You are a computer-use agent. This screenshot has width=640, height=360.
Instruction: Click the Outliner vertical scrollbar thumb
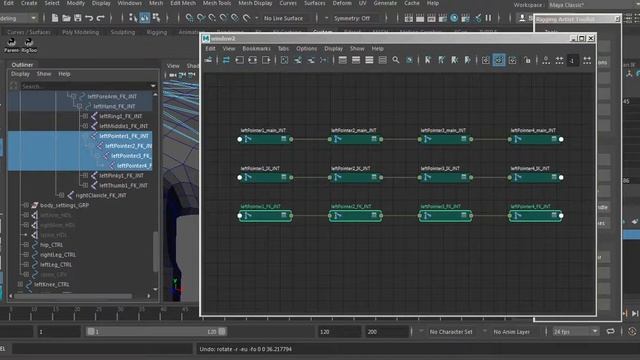click(x=155, y=251)
